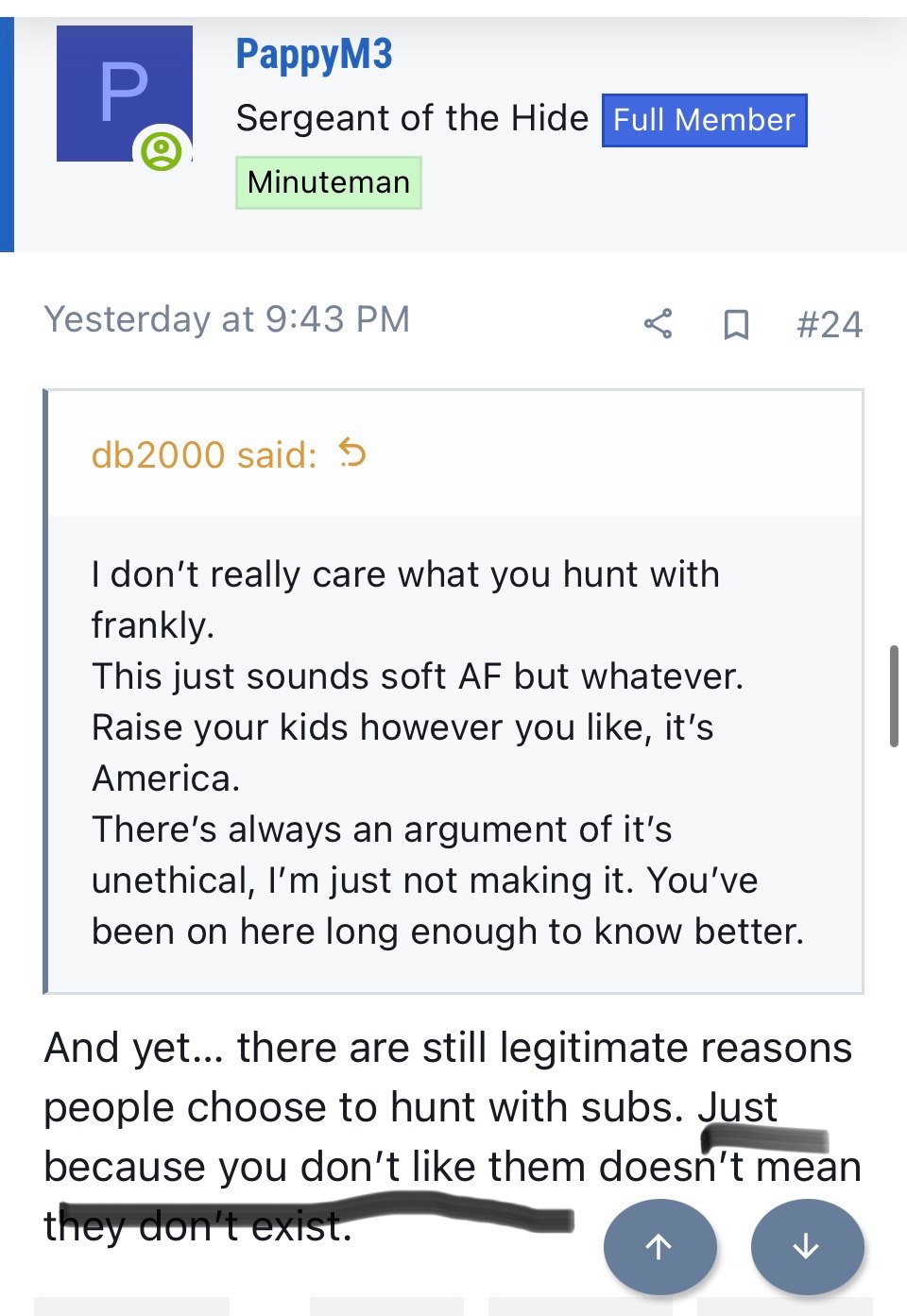Jump to db2000's original post arrow

click(352, 454)
